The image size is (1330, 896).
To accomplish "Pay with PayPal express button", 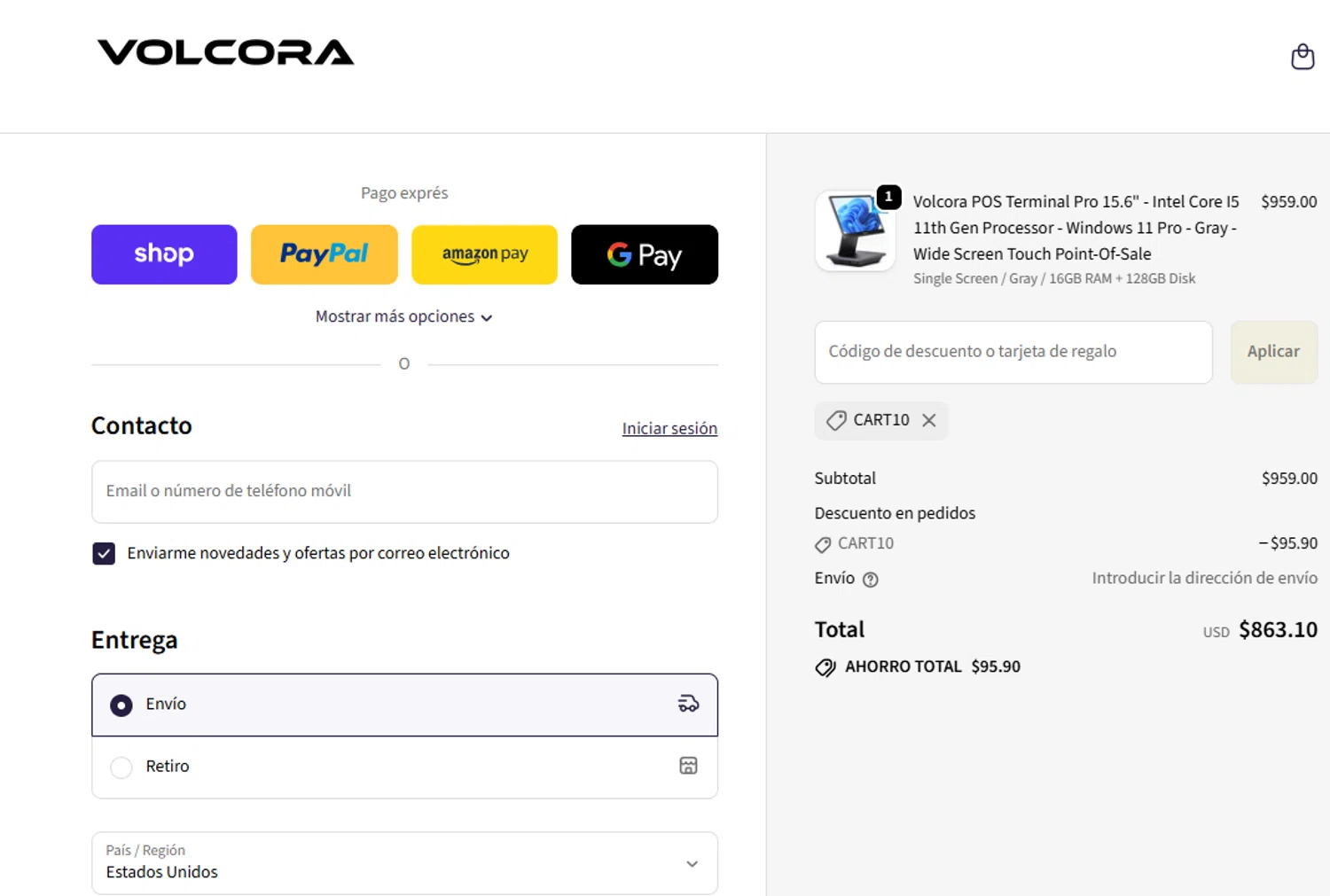I will (x=325, y=254).
